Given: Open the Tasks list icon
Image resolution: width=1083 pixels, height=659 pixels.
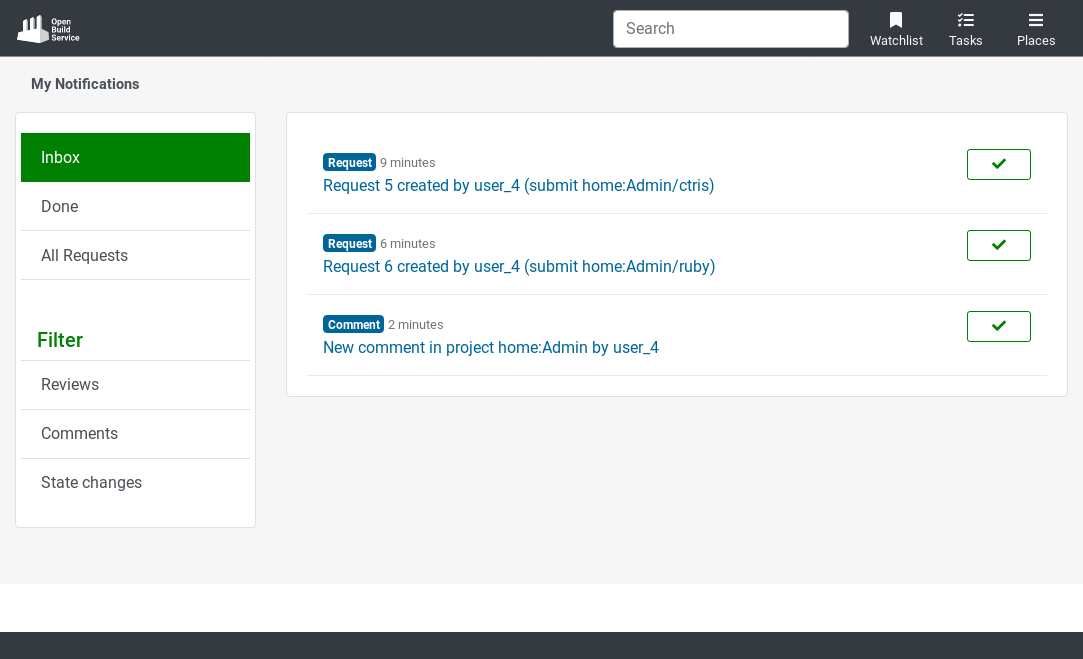Looking at the screenshot, I should pyautogui.click(x=965, y=20).
